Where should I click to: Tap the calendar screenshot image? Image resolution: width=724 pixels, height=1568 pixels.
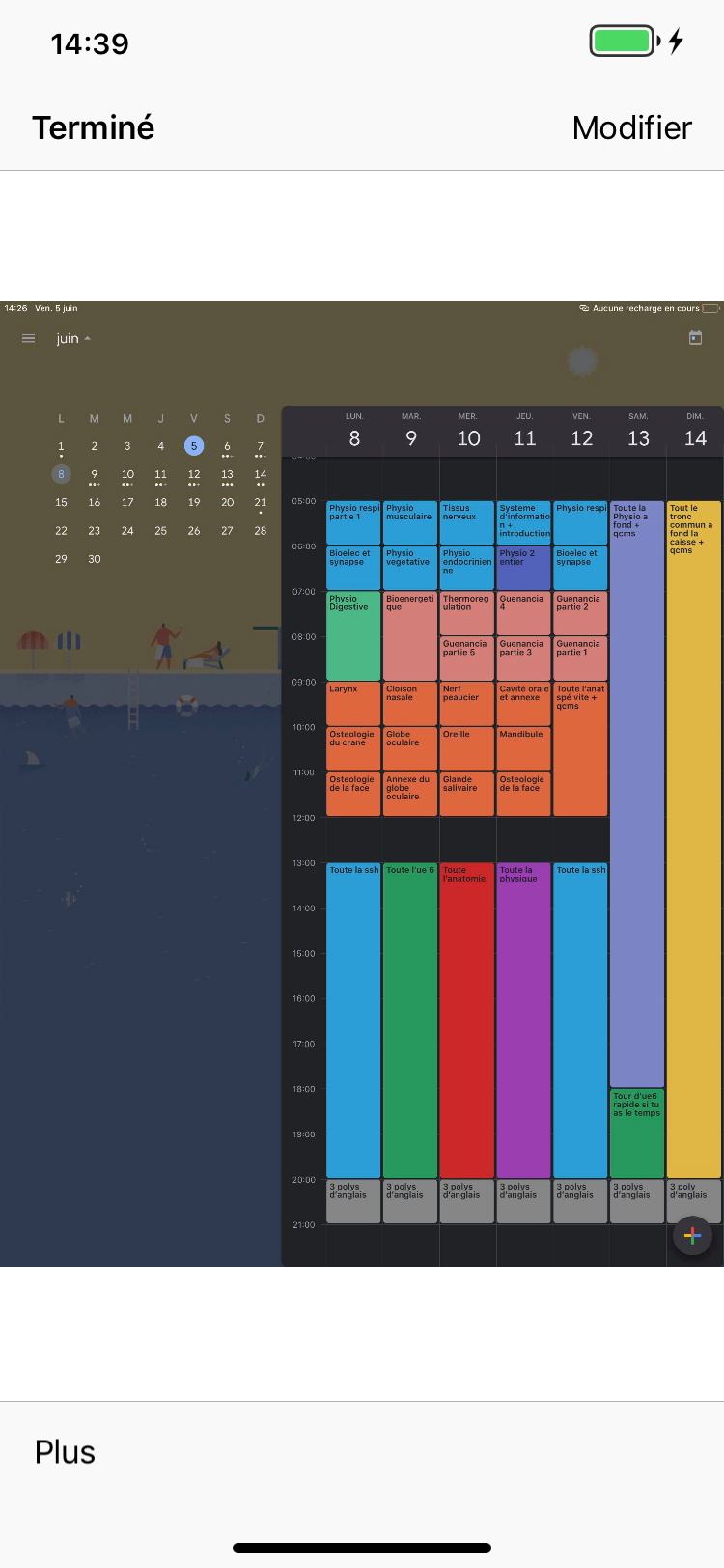pos(362,783)
